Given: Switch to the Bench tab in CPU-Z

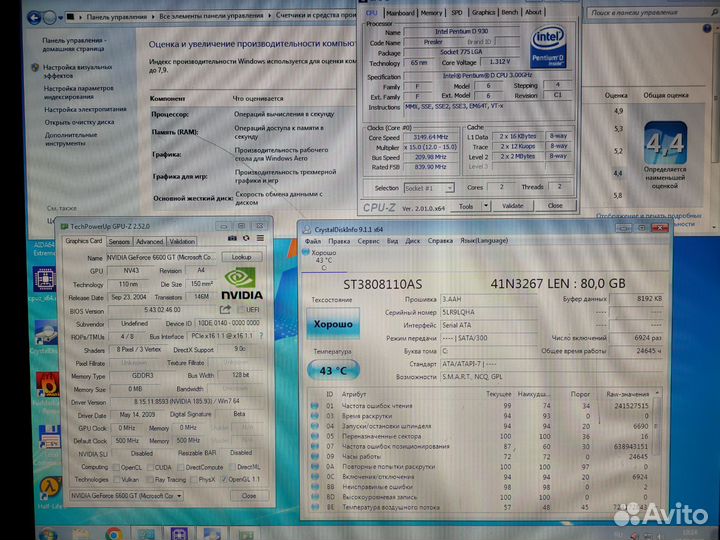Looking at the screenshot, I should (510, 12).
